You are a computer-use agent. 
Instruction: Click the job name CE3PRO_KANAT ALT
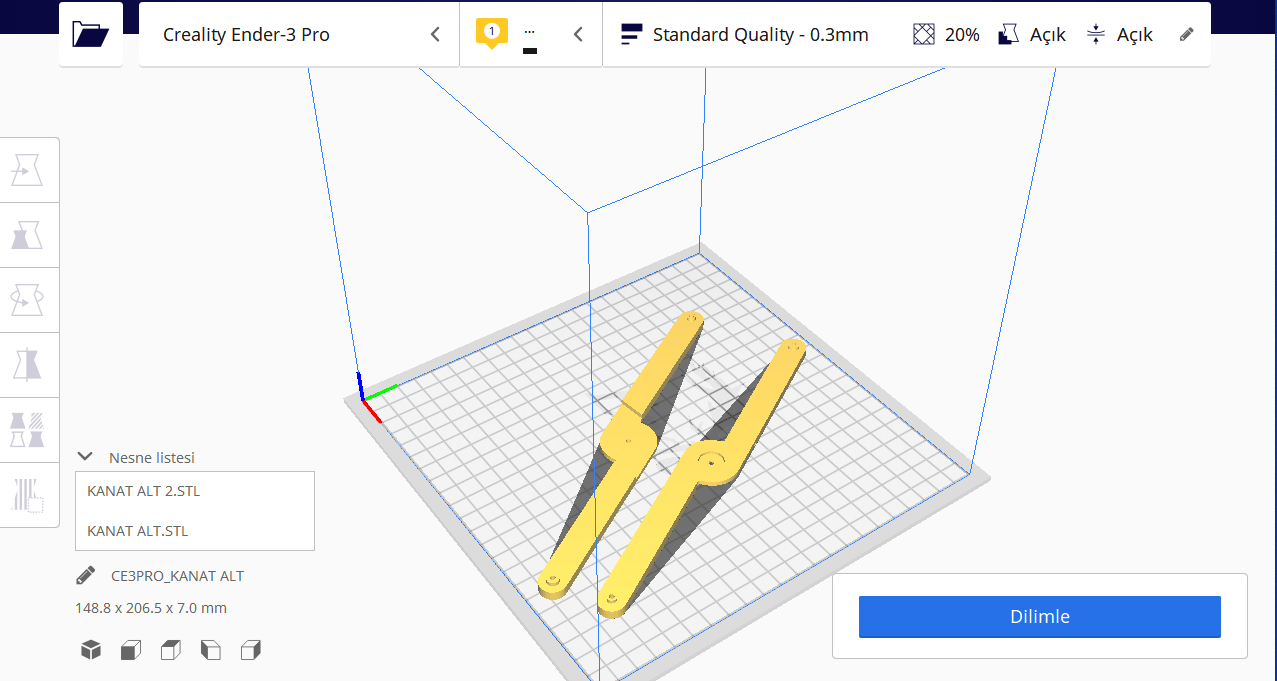point(178,576)
